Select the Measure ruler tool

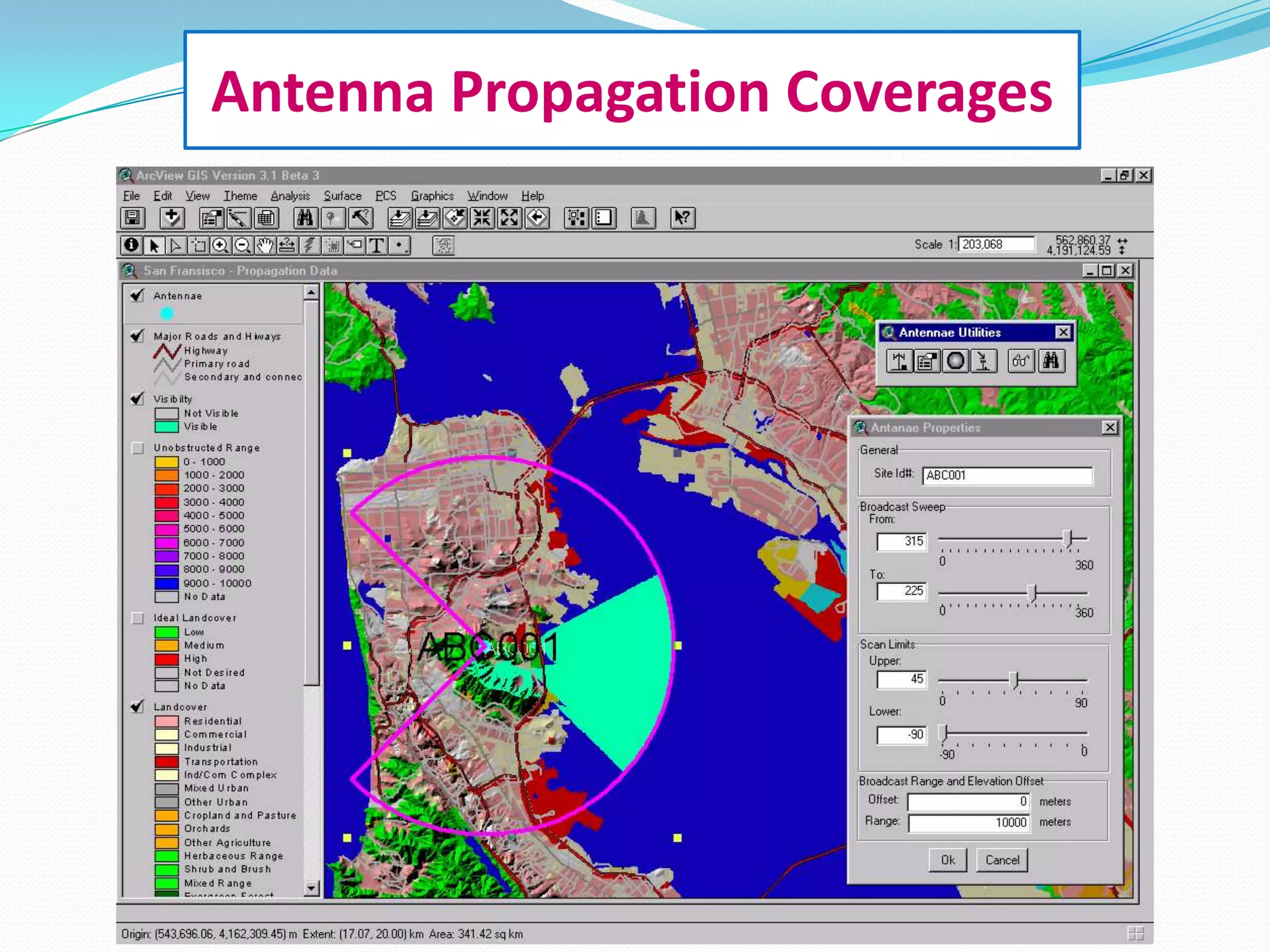coord(287,245)
